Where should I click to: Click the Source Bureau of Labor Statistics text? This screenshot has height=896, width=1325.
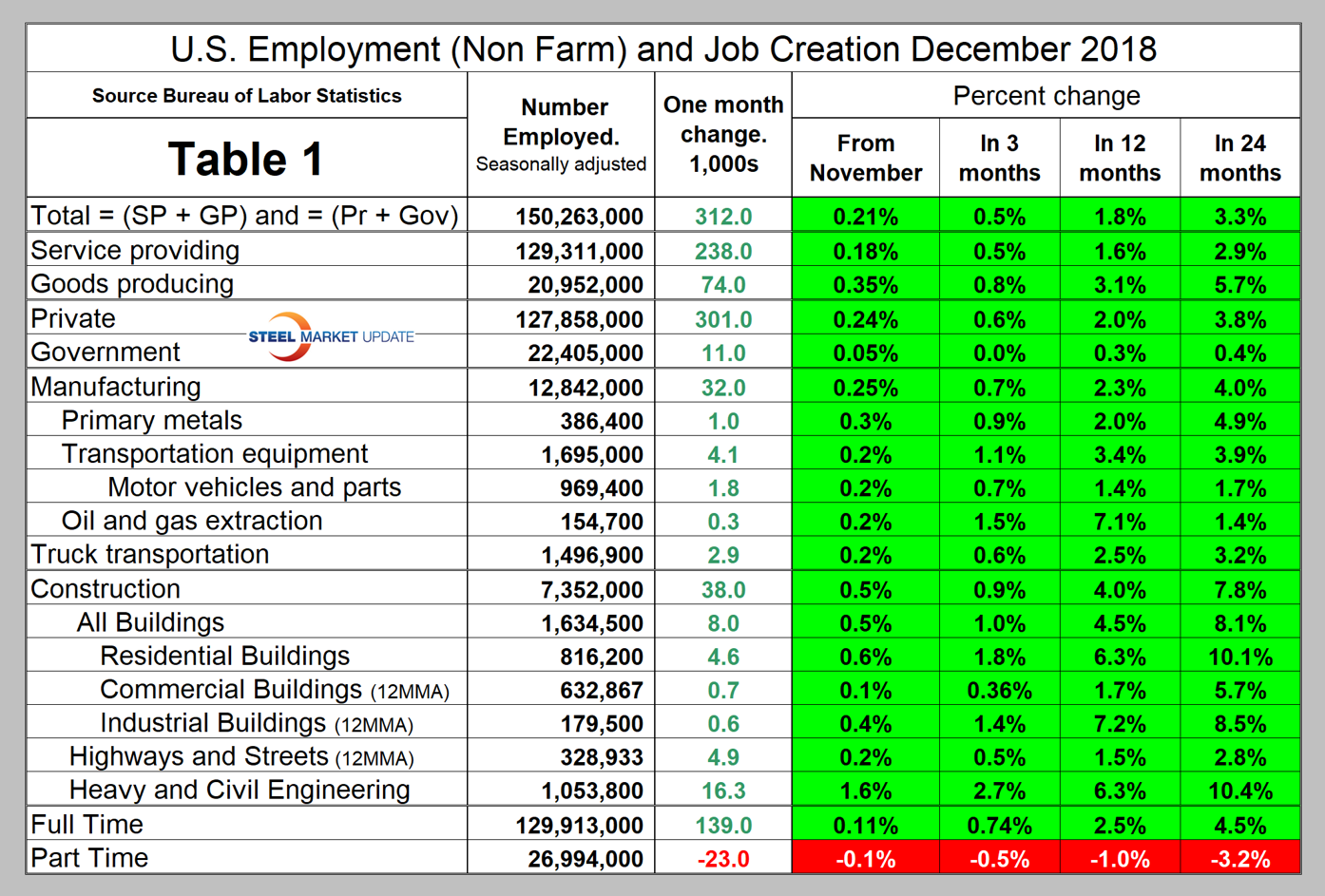click(x=246, y=96)
